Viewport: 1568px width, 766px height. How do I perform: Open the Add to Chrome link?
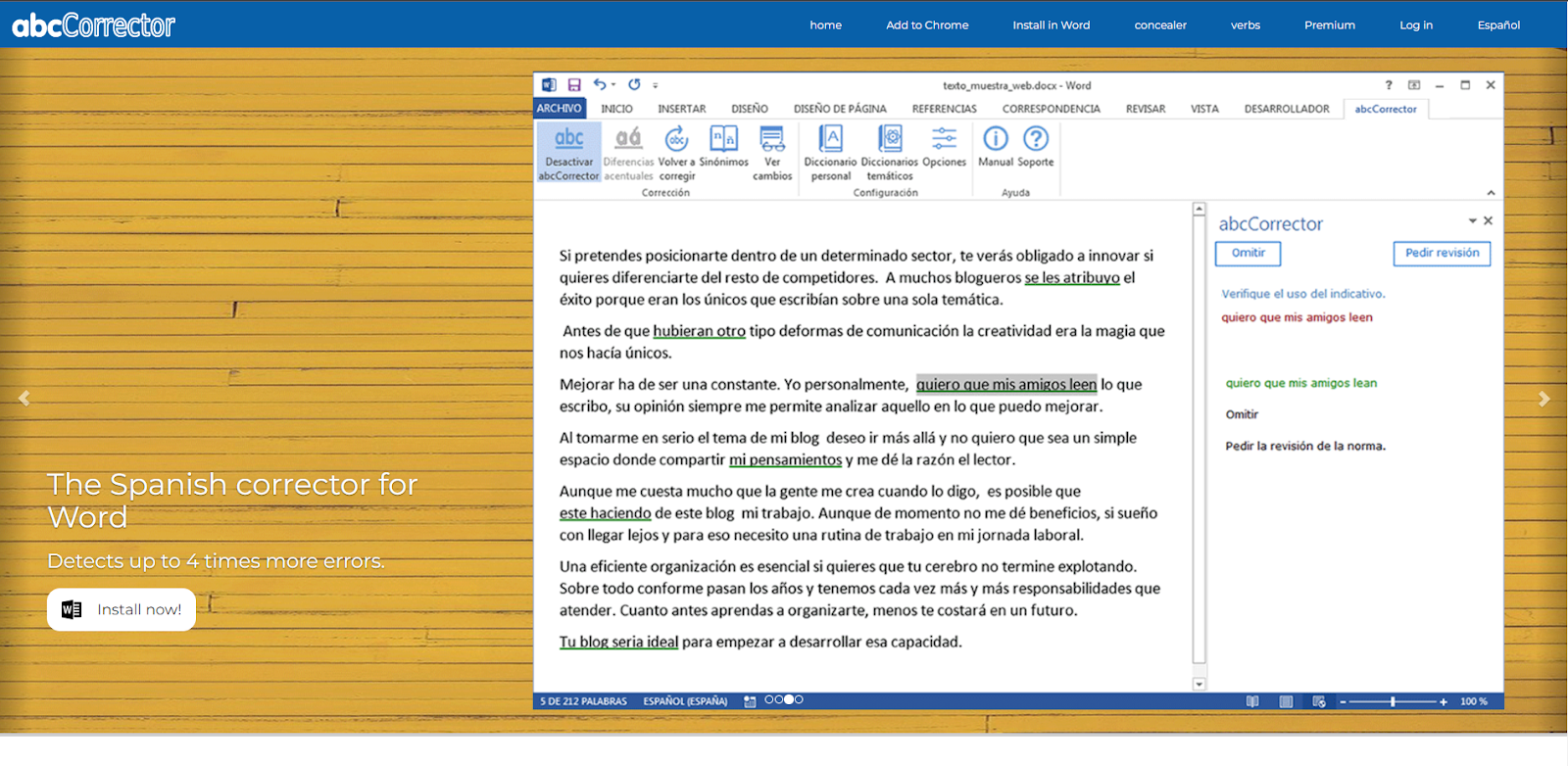927,25
